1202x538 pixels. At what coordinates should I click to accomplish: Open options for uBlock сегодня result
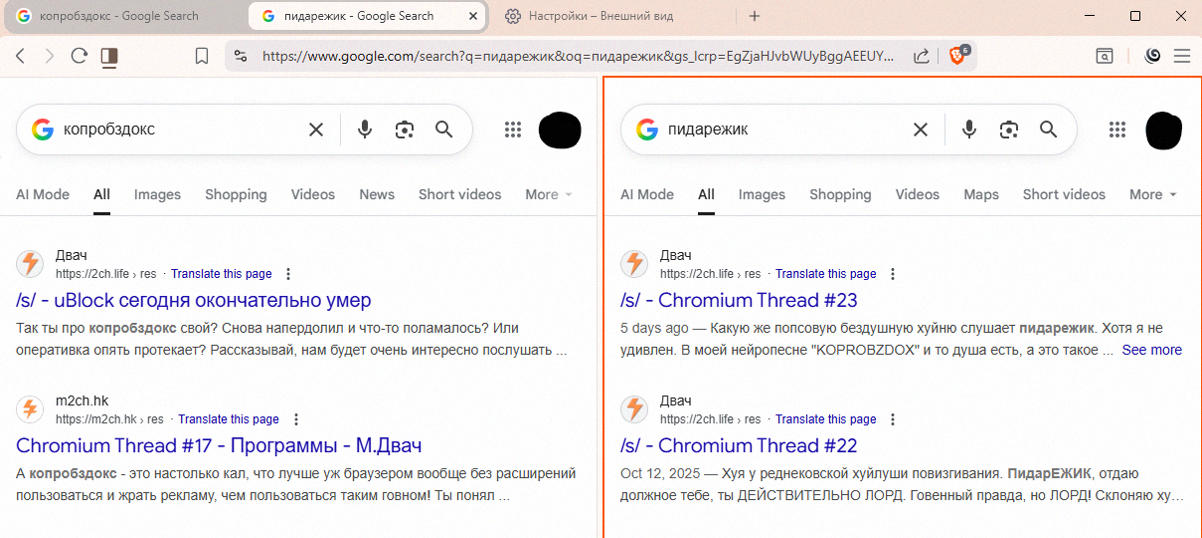pyautogui.click(x=289, y=274)
